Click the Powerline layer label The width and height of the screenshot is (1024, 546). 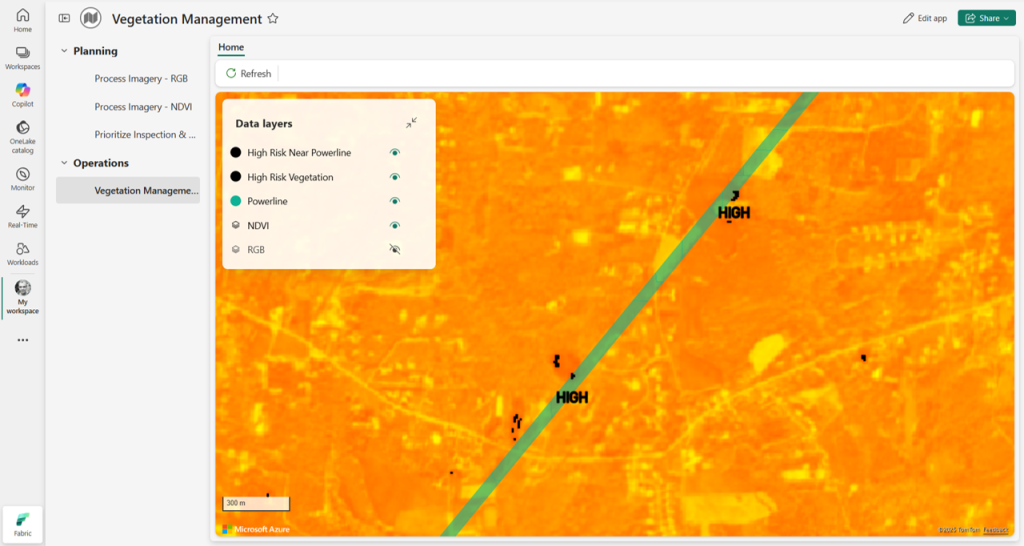coord(267,201)
